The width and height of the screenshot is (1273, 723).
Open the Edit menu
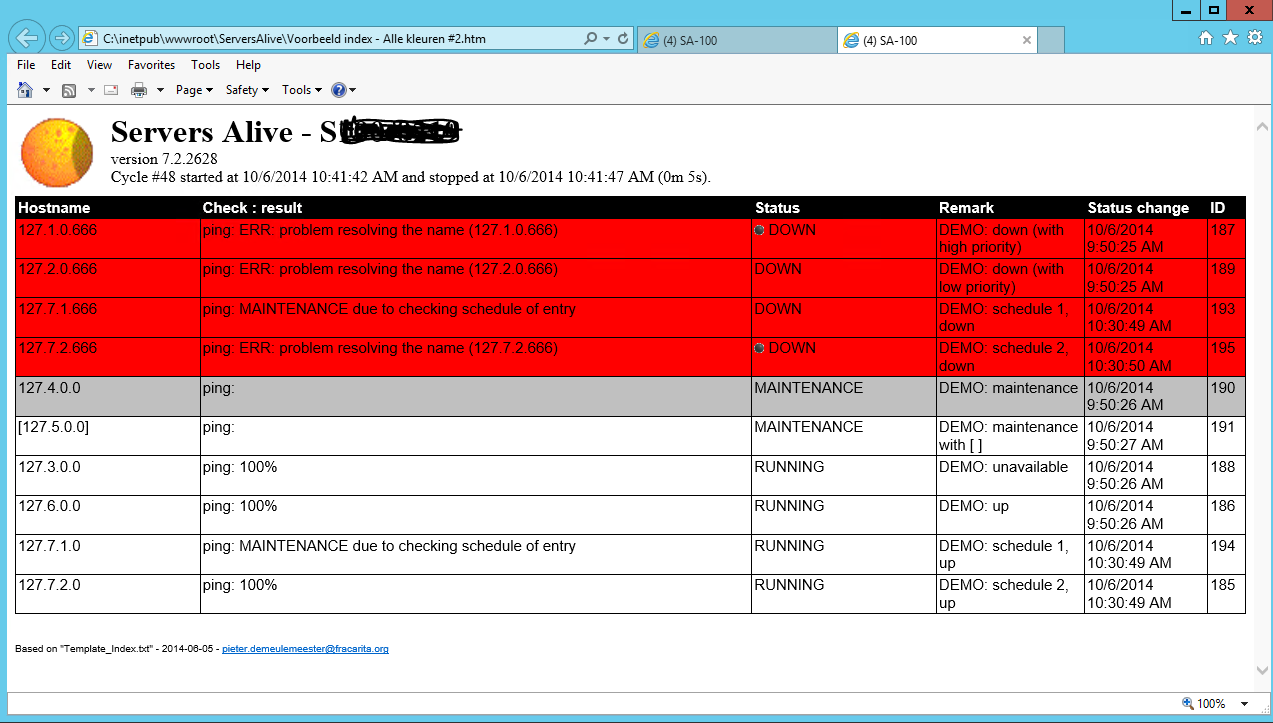(x=61, y=65)
